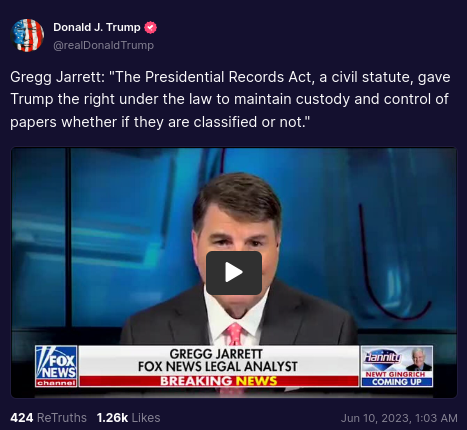The image size is (467, 430).
Task: Click the anchor's hair in video frame
Action: click(x=237, y=197)
